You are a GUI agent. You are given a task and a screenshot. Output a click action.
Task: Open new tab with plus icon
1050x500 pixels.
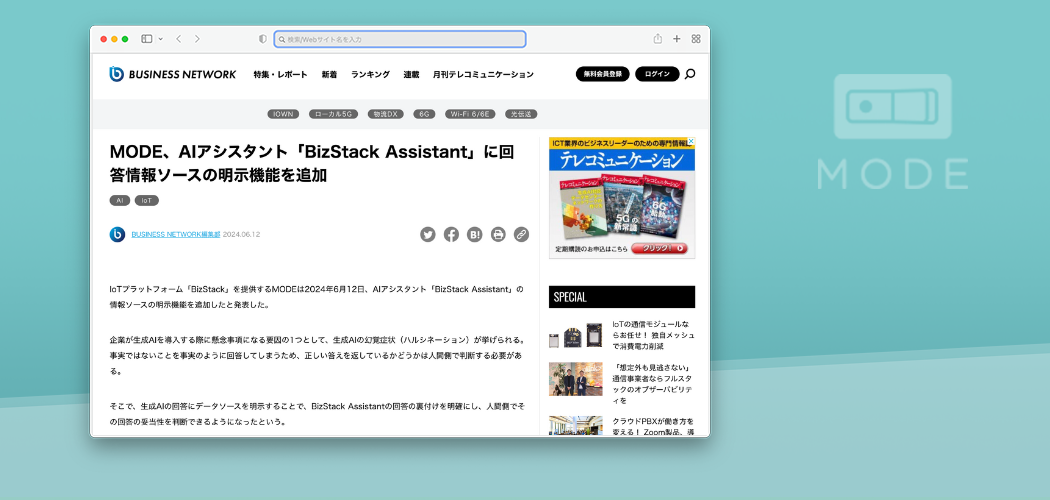coord(677,39)
